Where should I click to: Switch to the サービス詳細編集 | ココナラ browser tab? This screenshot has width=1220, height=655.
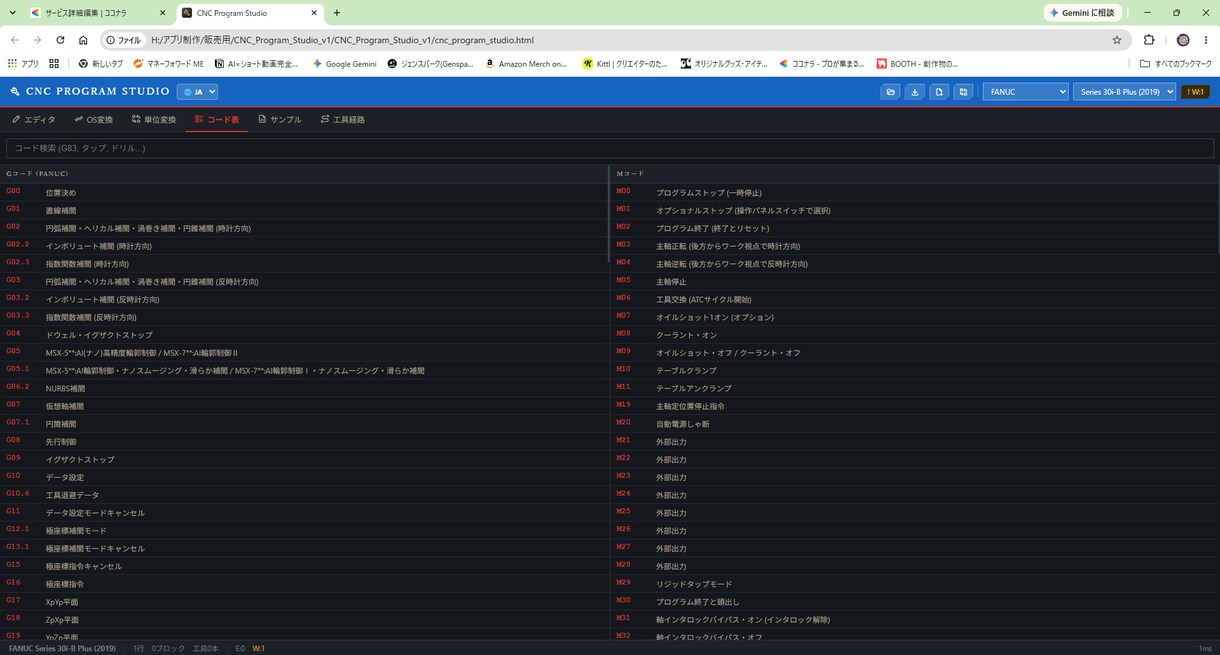tap(98, 13)
